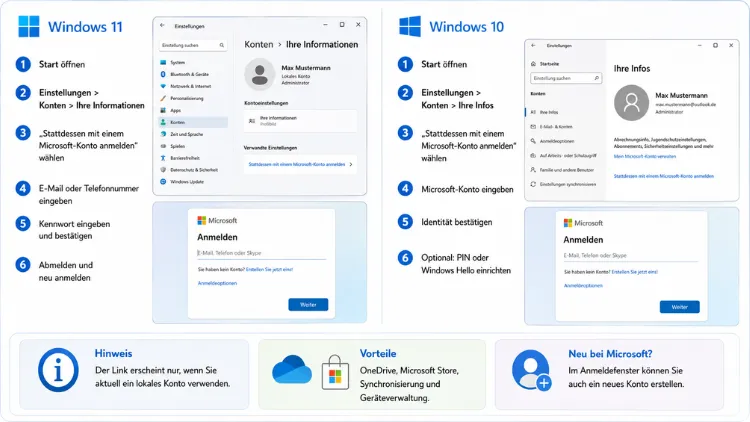750x422 pixels.
Task: Click the E-Mail, Telefon oder Skype field, Windows 11
Action: (262, 253)
